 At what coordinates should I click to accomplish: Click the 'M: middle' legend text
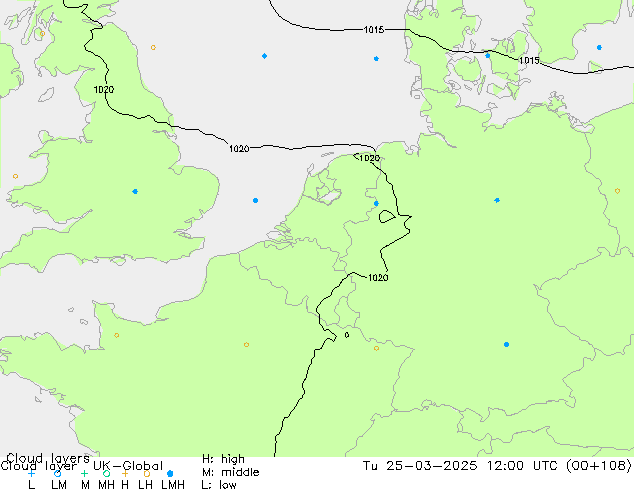230,472
